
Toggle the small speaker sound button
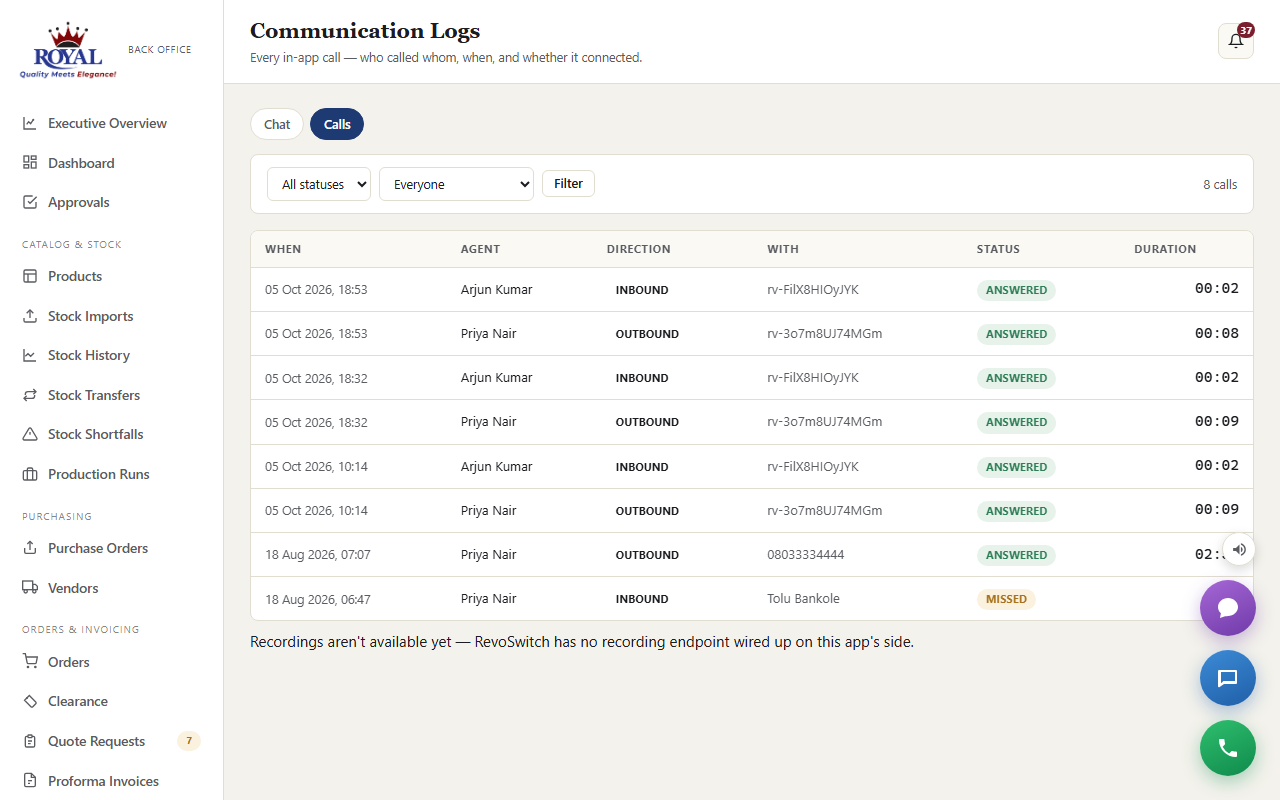[1239, 549]
